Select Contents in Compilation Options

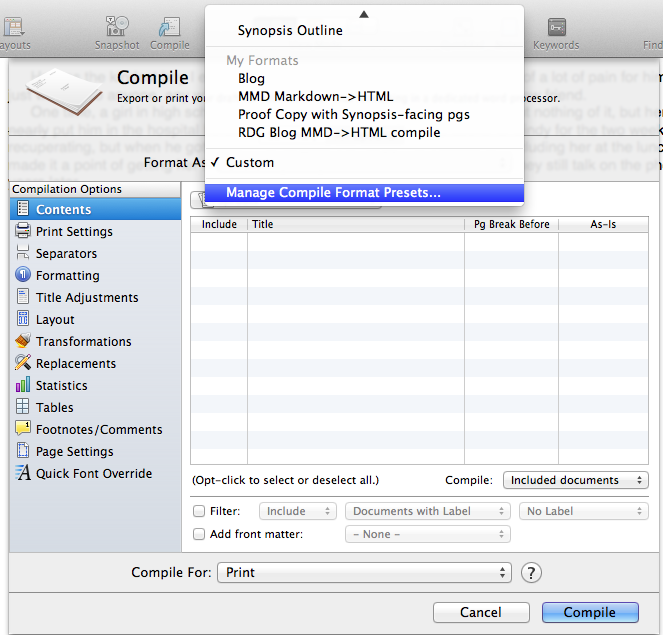[x=96, y=209]
